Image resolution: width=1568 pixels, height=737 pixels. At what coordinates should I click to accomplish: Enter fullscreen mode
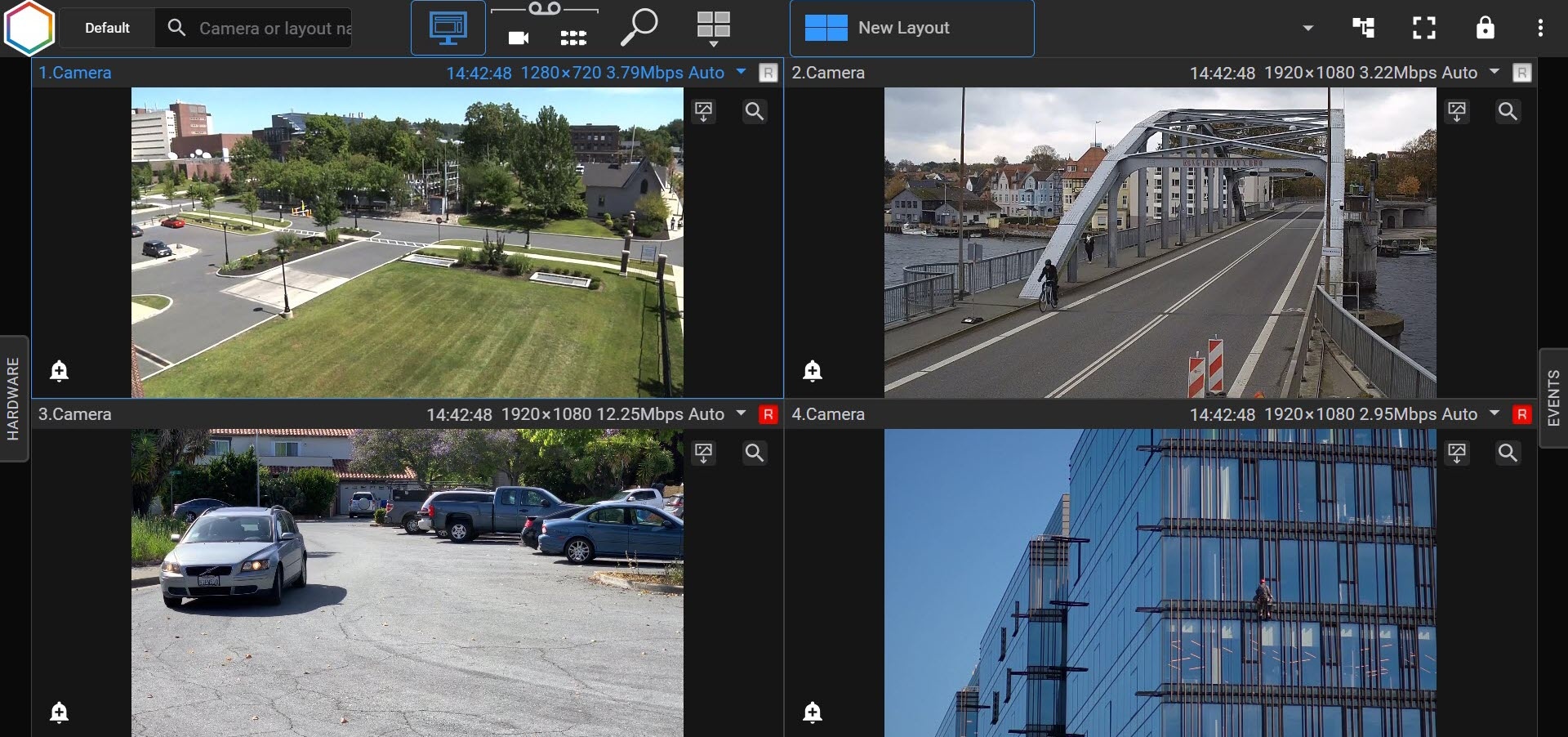pos(1423,28)
